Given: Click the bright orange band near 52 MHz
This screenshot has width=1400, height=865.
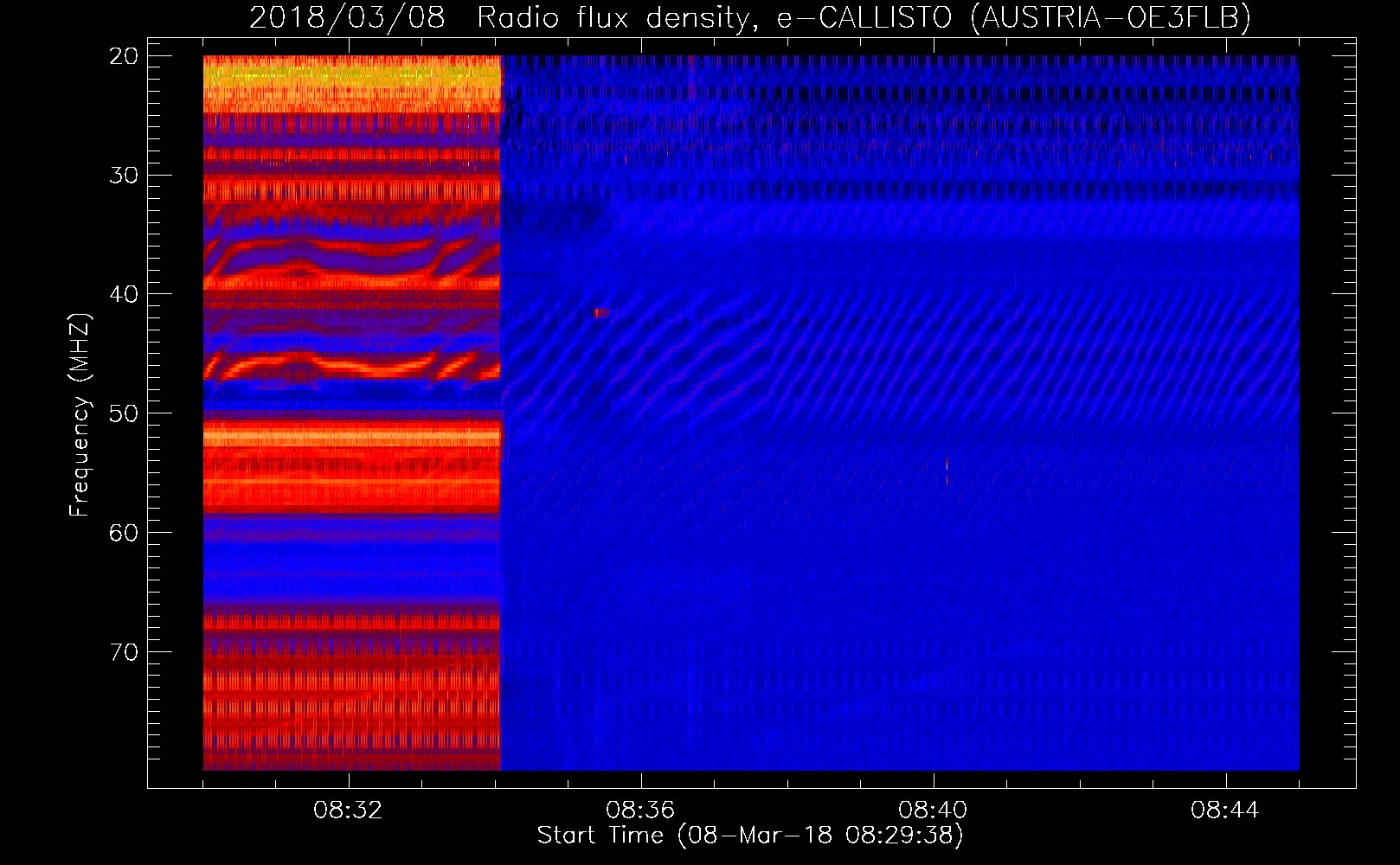Looking at the screenshot, I should click(x=352, y=437).
